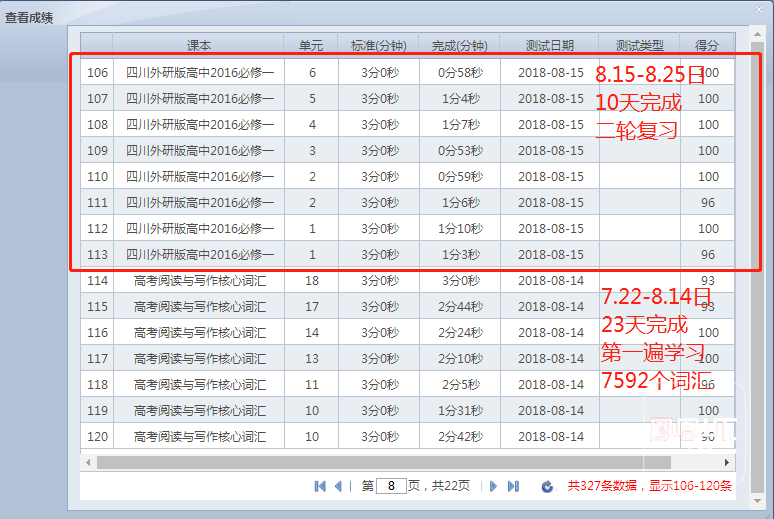This screenshot has width=774, height=519.
Task: Click the horizontal scrollbar thumb
Action: [x=384, y=463]
